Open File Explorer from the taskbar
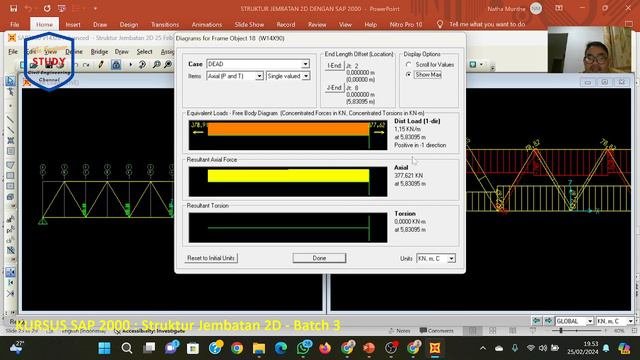640x360 pixels. coord(259,348)
